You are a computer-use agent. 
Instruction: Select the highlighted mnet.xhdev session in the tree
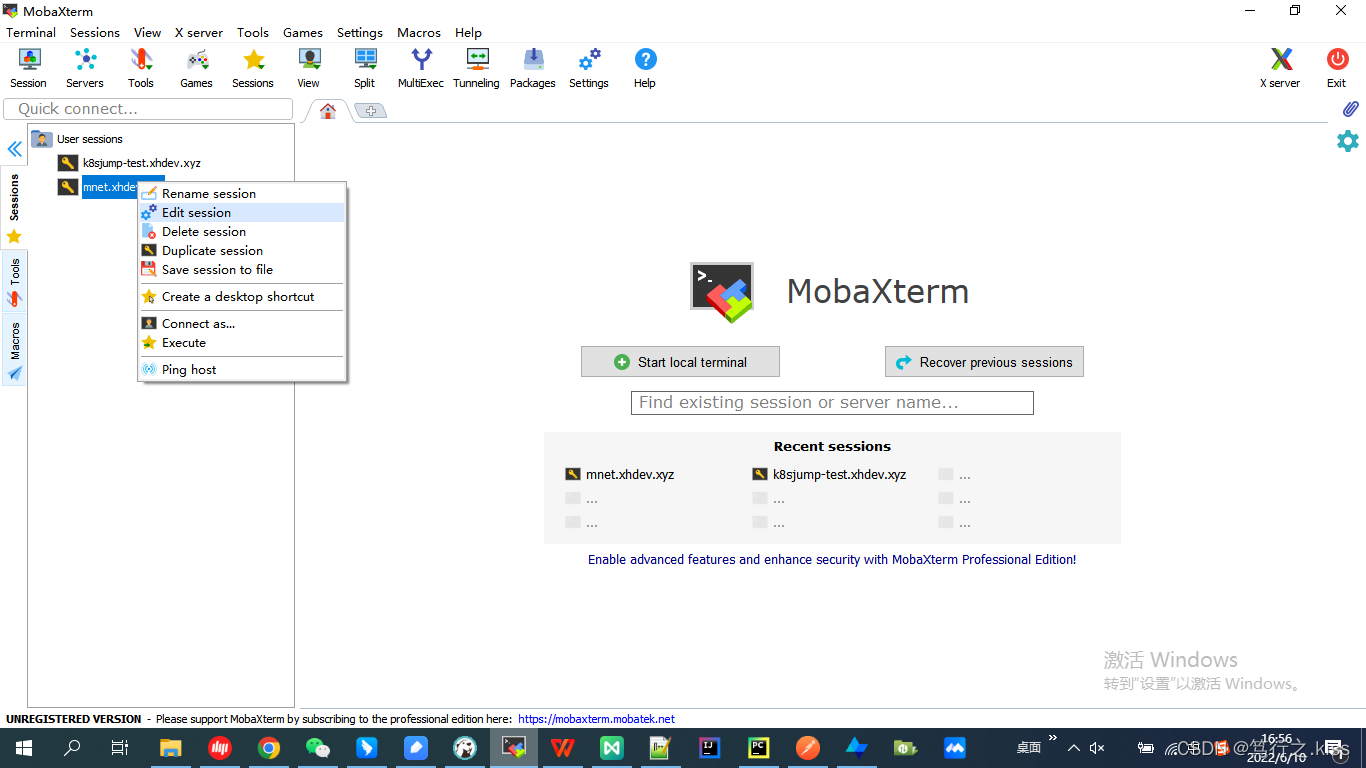110,187
